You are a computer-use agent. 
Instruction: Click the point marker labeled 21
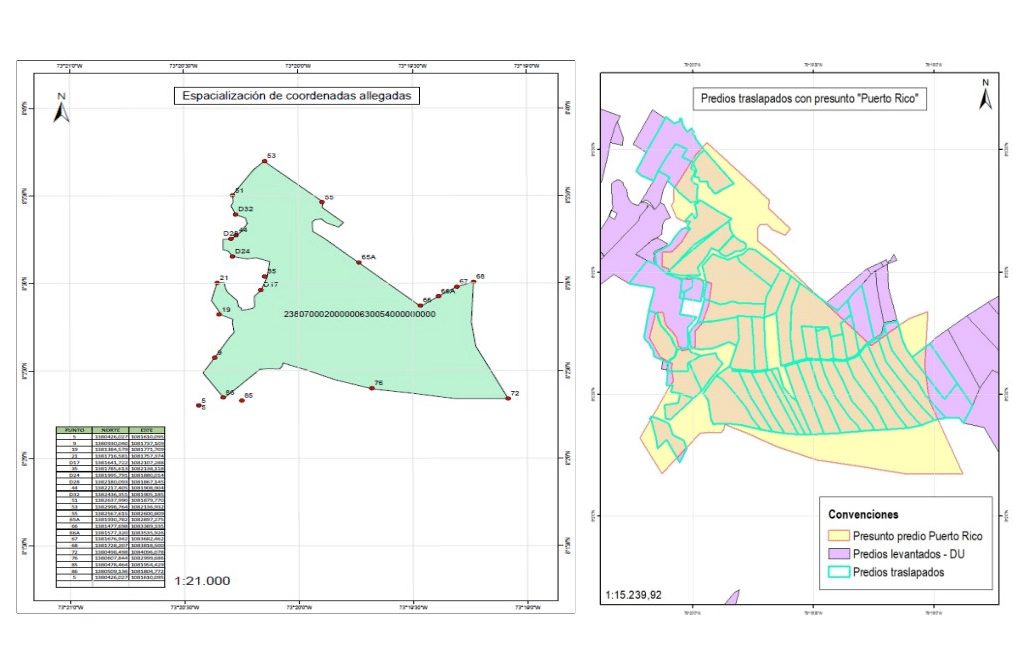click(216, 283)
